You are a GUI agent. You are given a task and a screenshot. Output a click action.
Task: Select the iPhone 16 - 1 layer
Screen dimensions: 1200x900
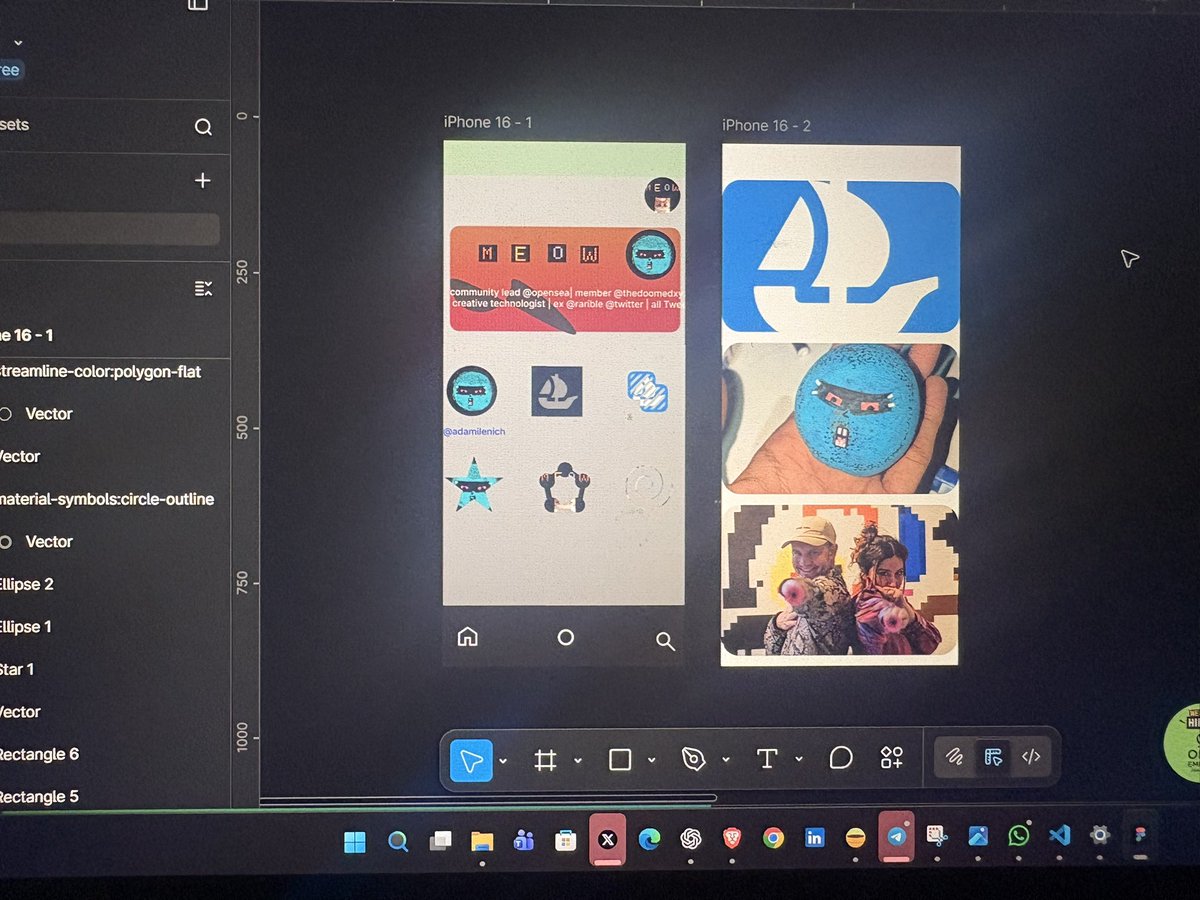pyautogui.click(x=26, y=335)
